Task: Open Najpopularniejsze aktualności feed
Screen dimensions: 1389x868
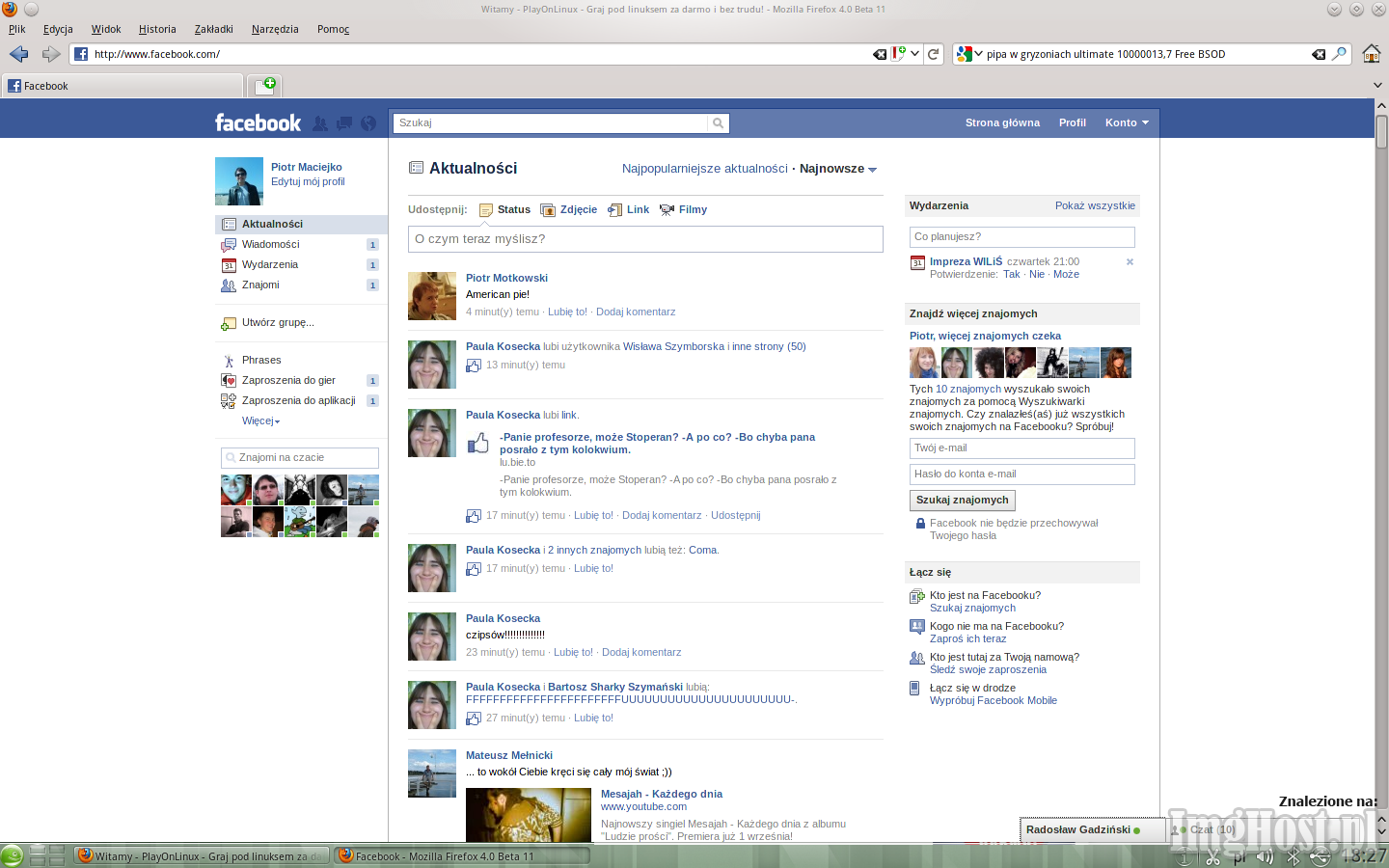Action: click(x=705, y=169)
